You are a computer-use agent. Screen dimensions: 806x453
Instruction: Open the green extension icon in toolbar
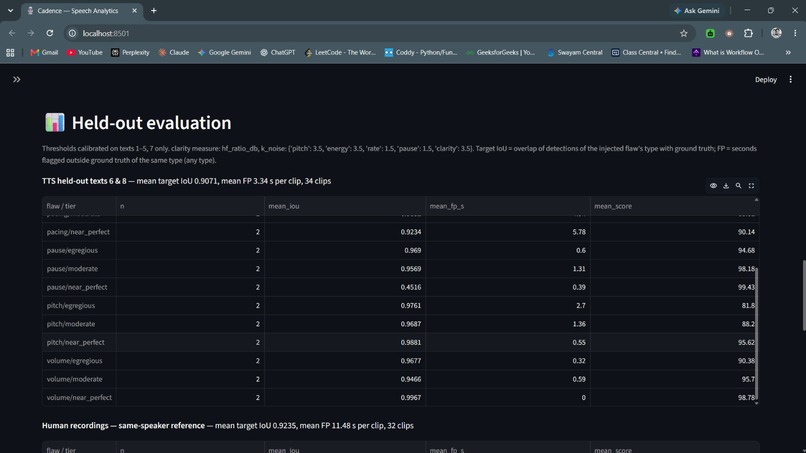[710, 33]
